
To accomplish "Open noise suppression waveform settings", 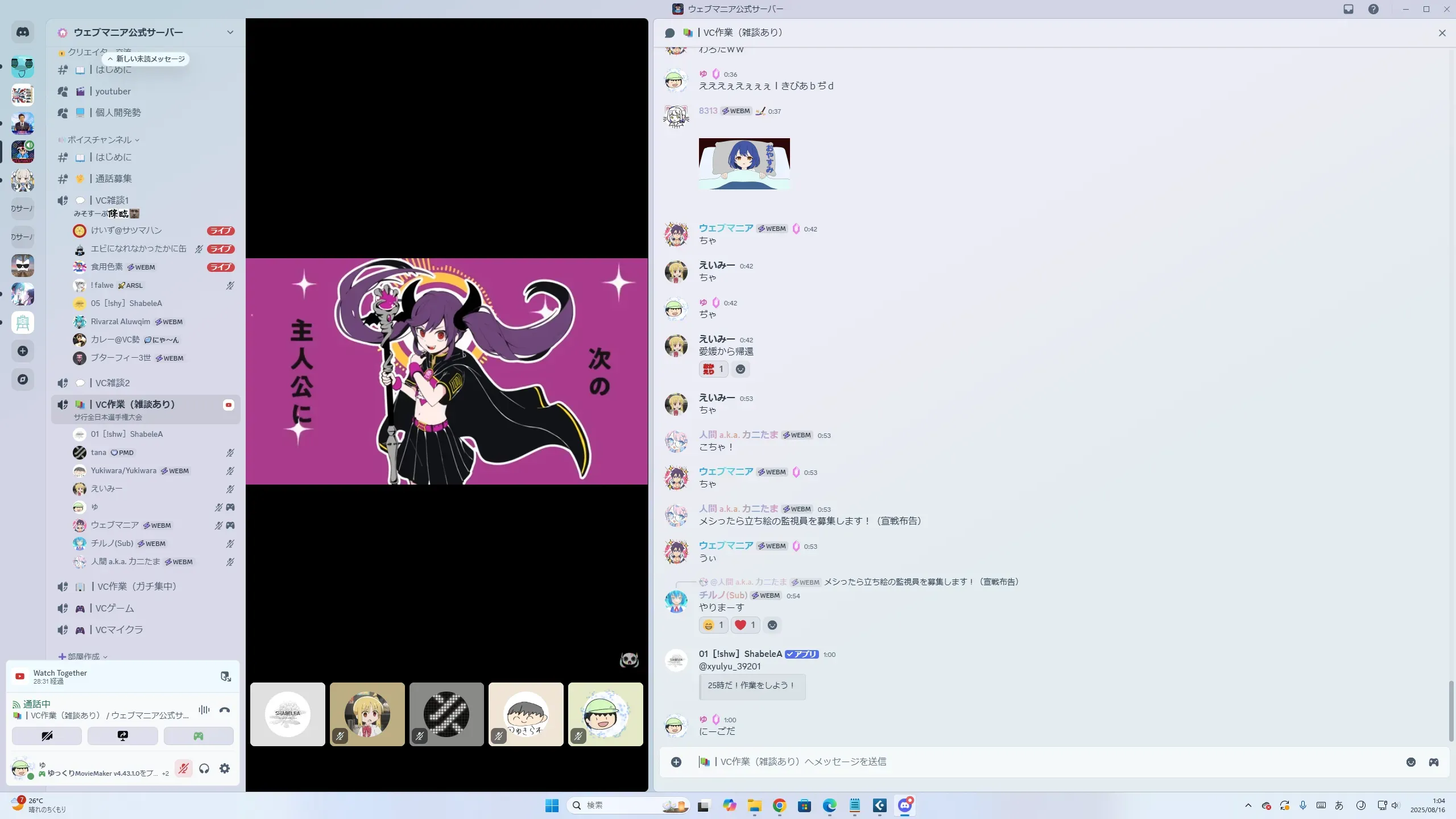I will [204, 710].
